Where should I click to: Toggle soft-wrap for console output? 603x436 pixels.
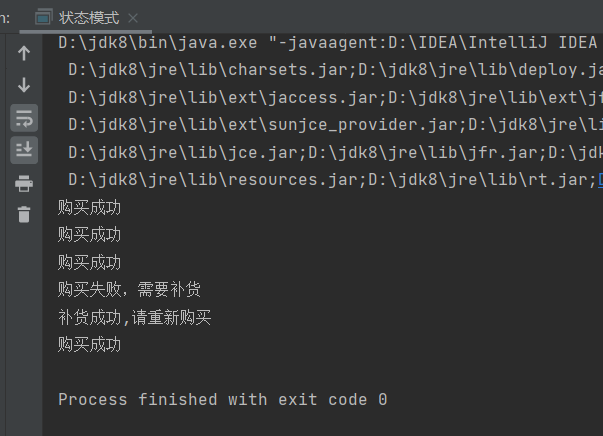tap(24, 118)
